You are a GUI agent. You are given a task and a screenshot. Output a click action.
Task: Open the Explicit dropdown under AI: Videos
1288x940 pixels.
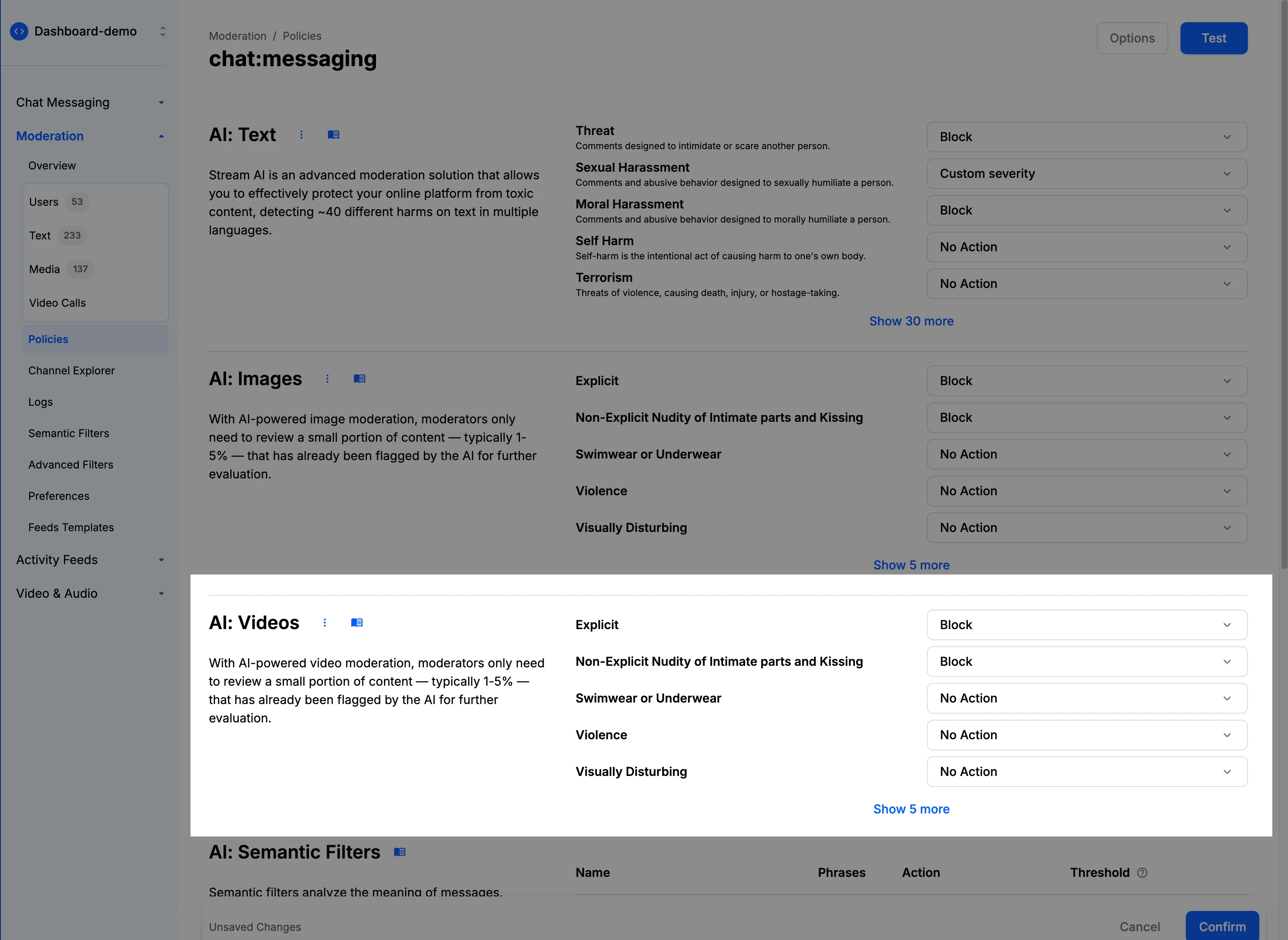click(1086, 624)
